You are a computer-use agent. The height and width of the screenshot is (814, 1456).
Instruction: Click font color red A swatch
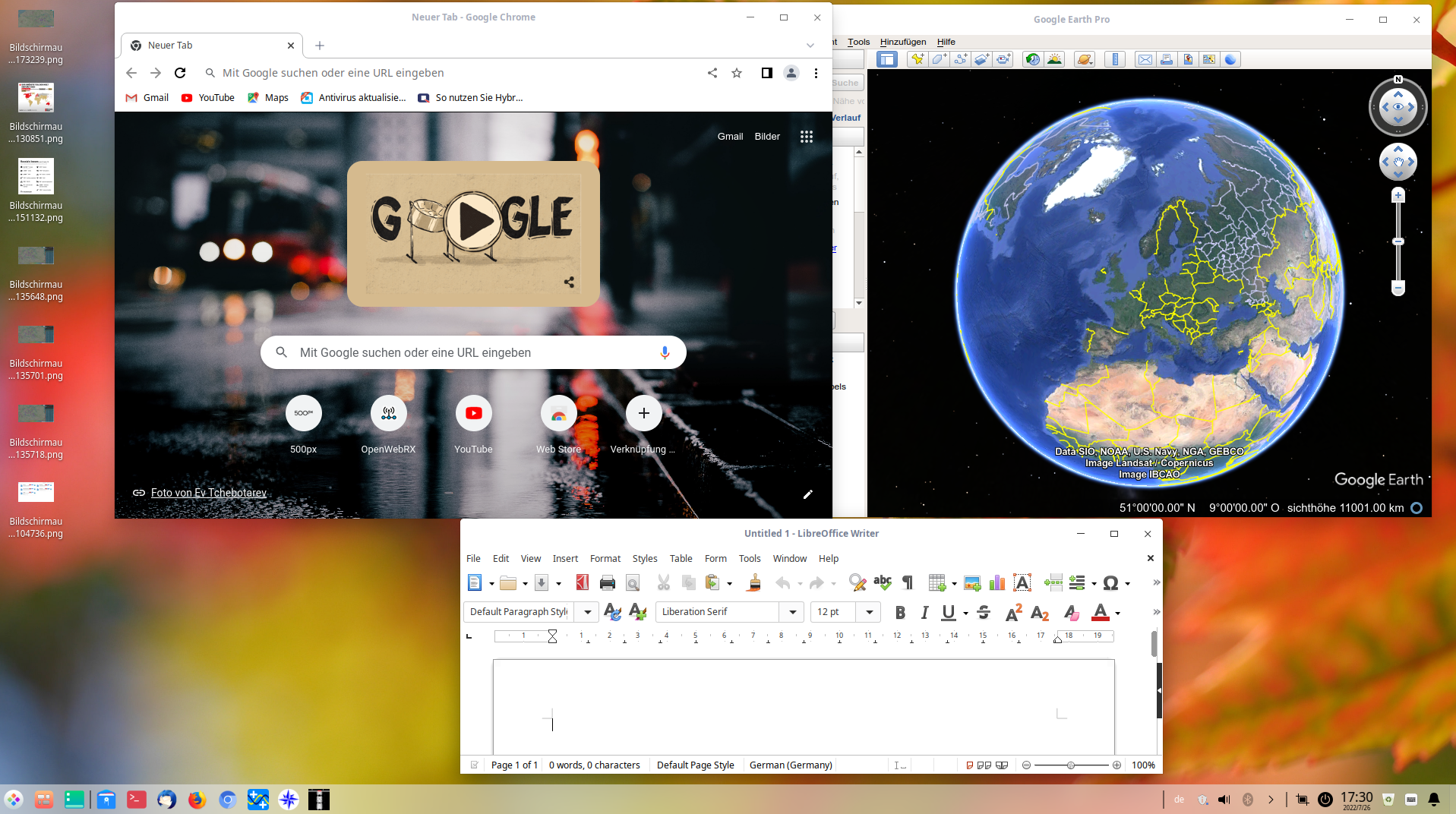click(1100, 612)
